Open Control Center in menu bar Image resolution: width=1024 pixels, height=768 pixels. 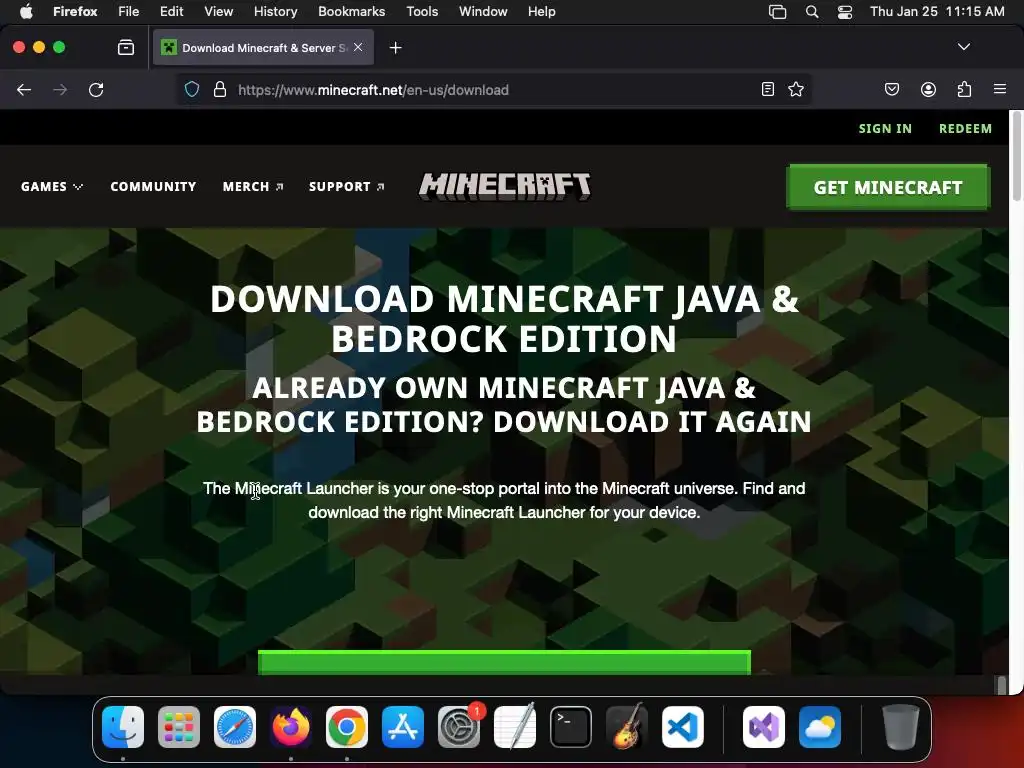pyautogui.click(x=844, y=12)
